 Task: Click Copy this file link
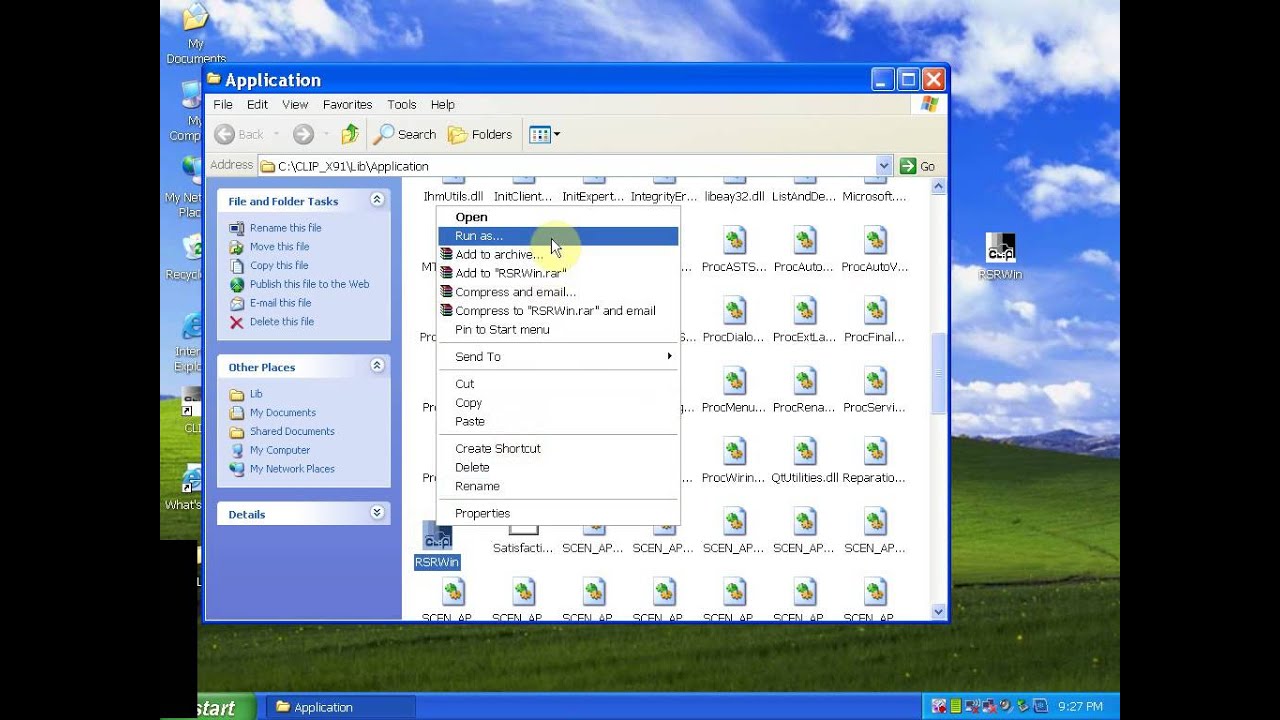pyautogui.click(x=279, y=266)
